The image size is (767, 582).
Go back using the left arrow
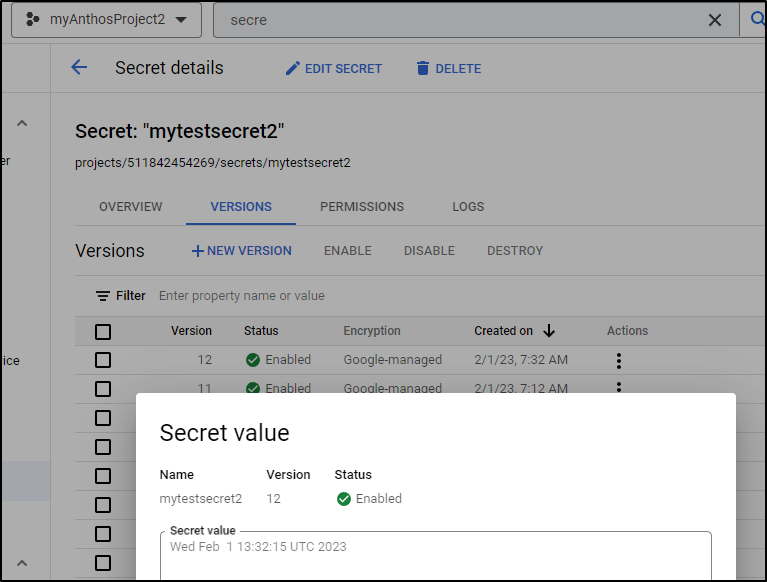pyautogui.click(x=79, y=67)
